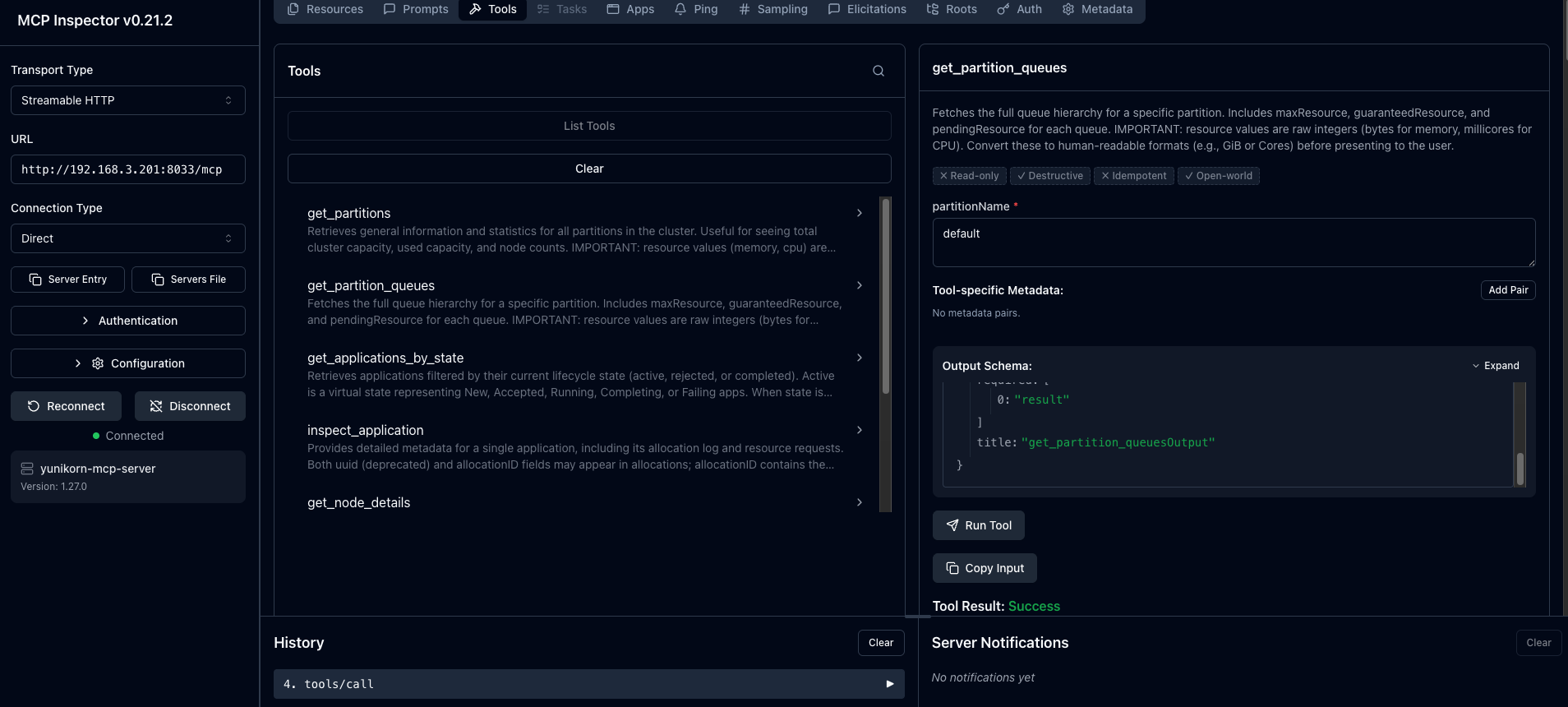Click the Servers File copy button
The image size is (1568, 707).
coord(188,280)
